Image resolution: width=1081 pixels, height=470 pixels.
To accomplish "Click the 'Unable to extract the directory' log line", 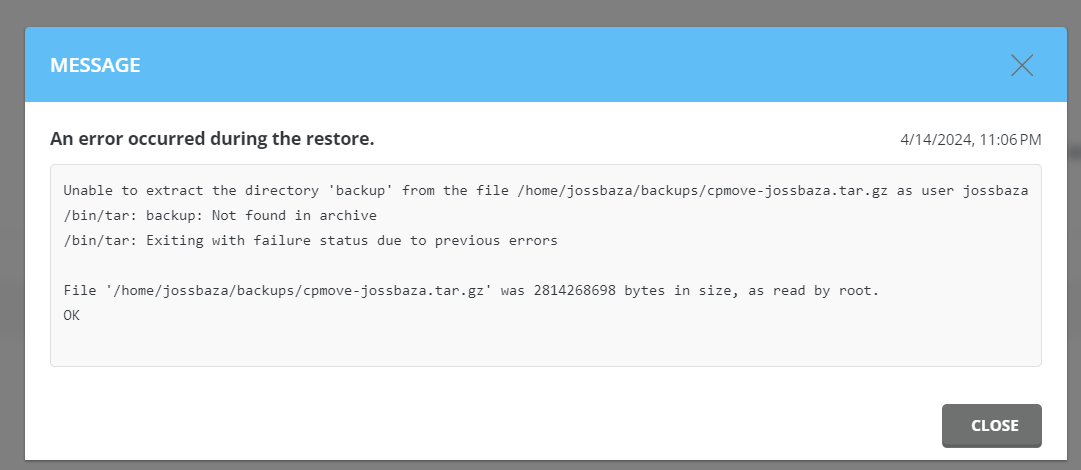I will pos(545,191).
